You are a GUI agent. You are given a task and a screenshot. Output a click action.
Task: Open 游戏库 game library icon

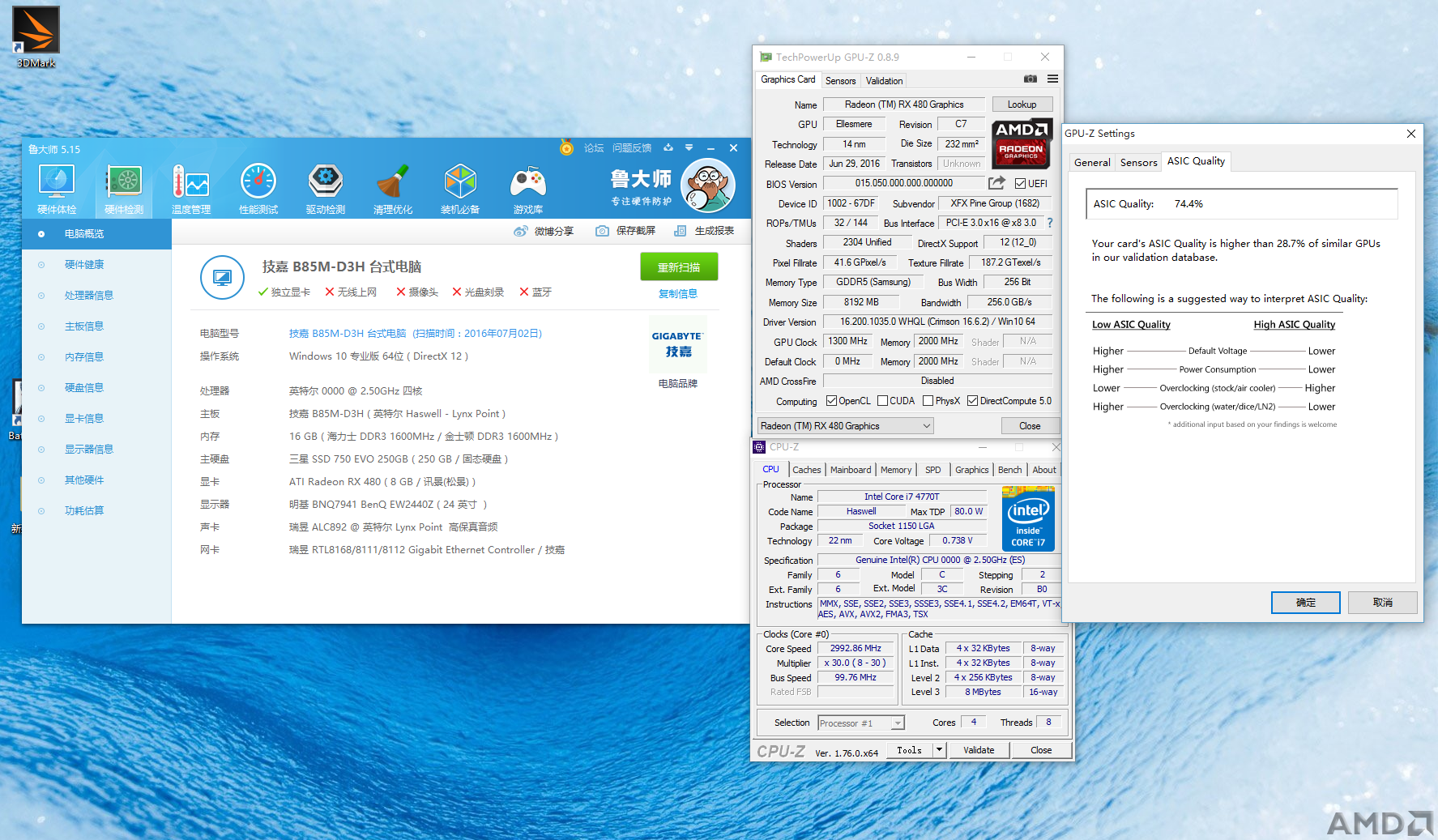point(527,189)
